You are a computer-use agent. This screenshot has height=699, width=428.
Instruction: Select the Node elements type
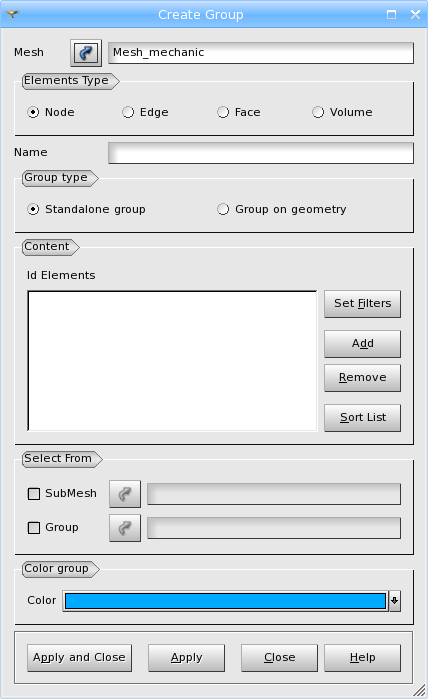pyautogui.click(x=51, y=112)
